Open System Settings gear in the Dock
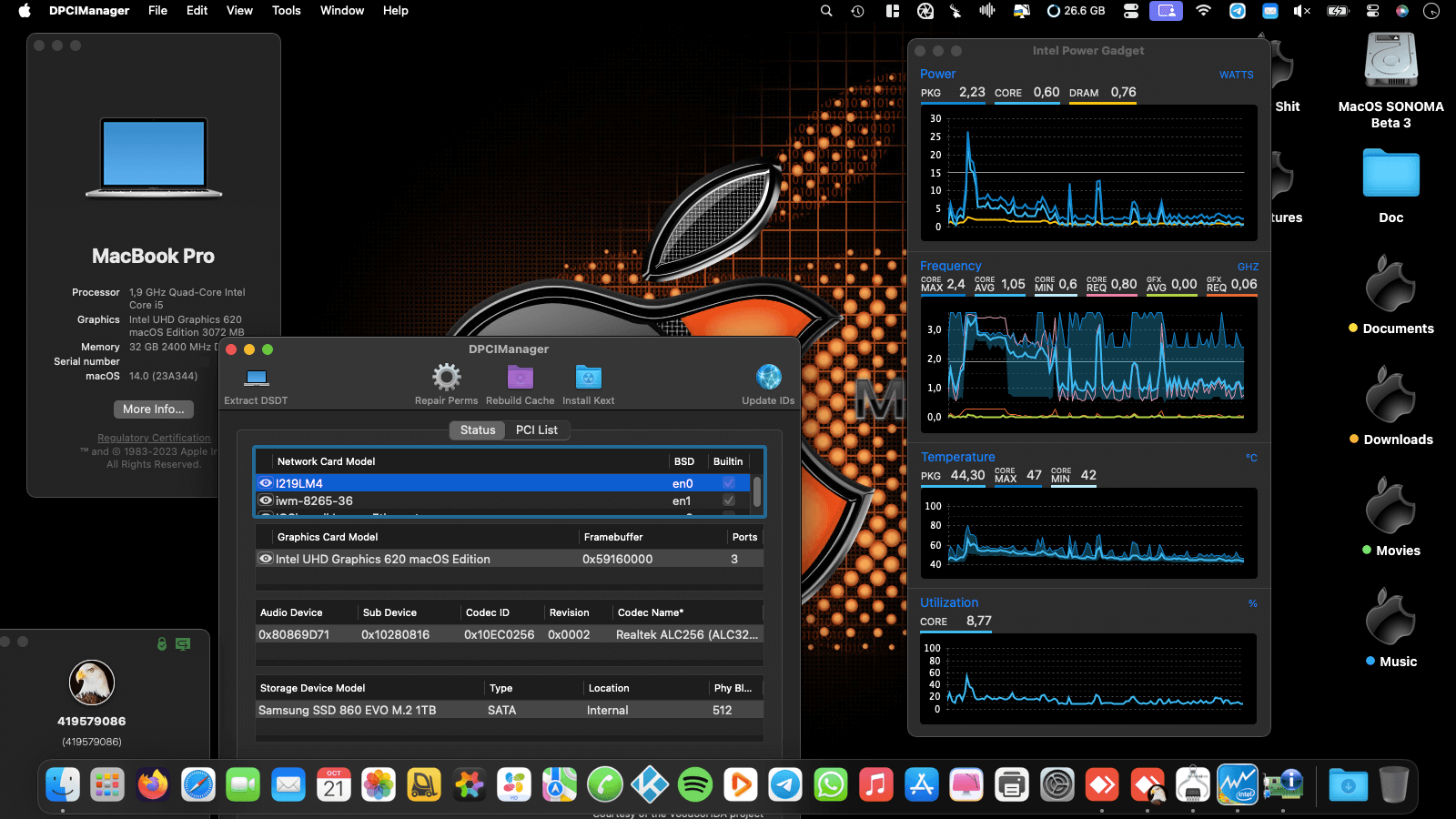 (x=1057, y=784)
